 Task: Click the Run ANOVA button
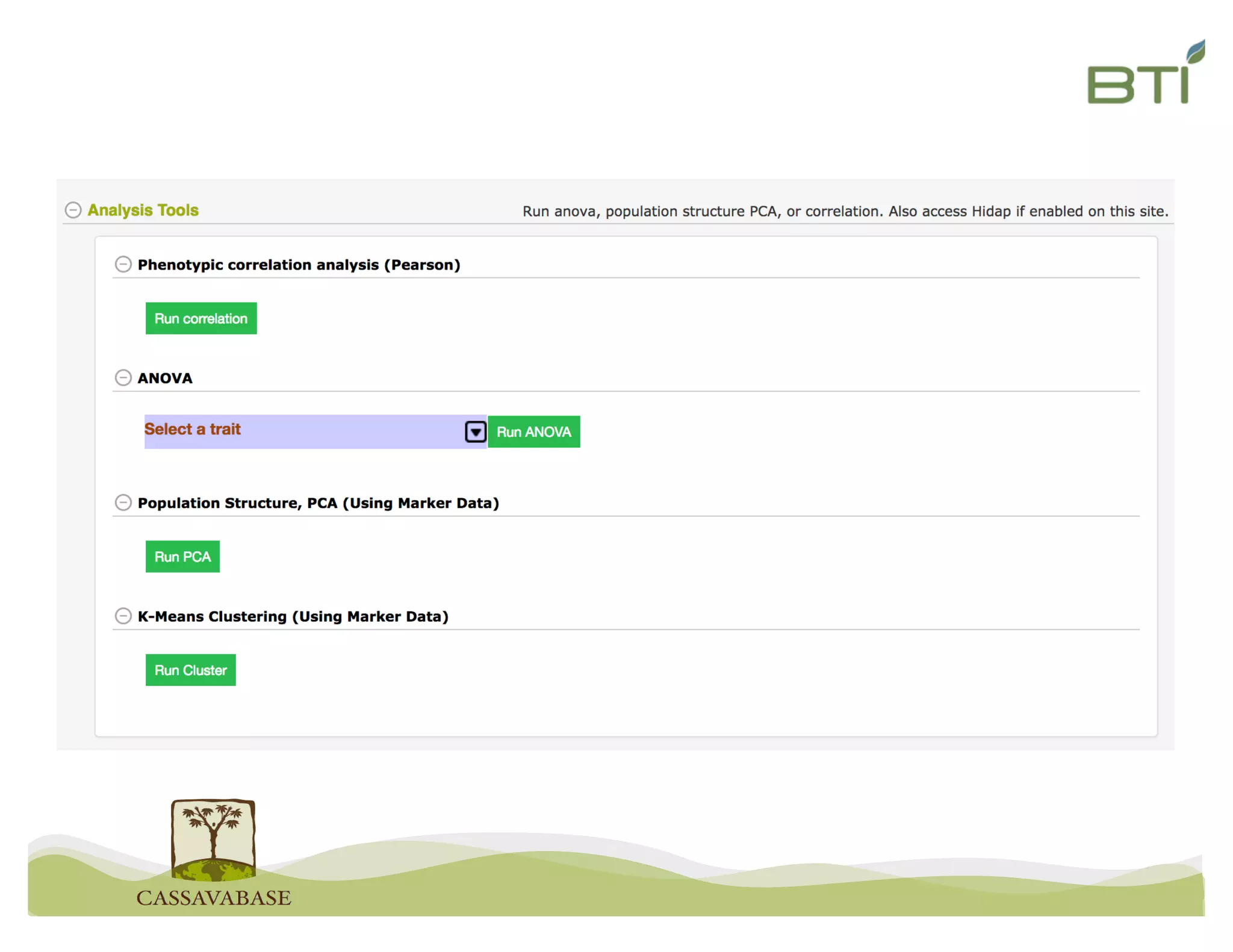(x=533, y=432)
